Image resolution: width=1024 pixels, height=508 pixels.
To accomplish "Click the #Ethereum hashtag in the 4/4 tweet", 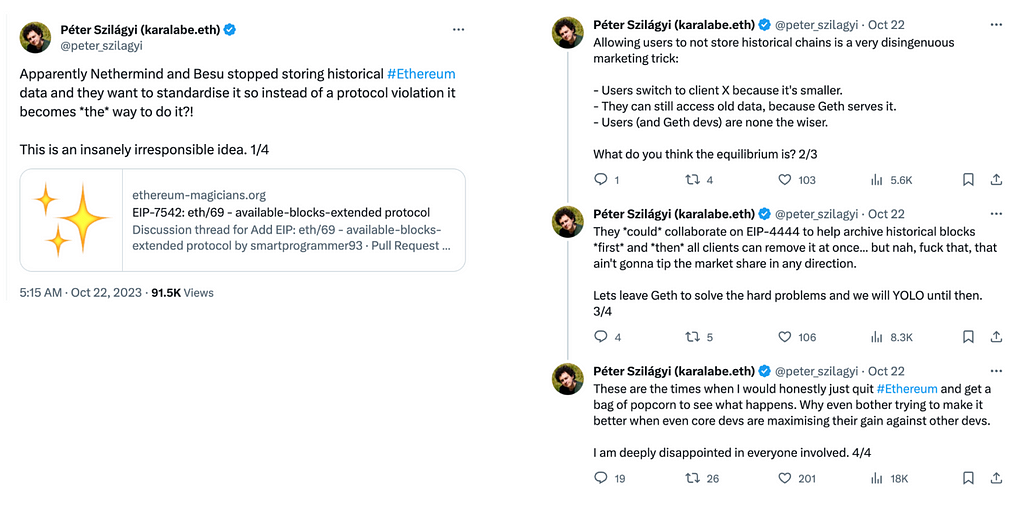I will [907, 388].
